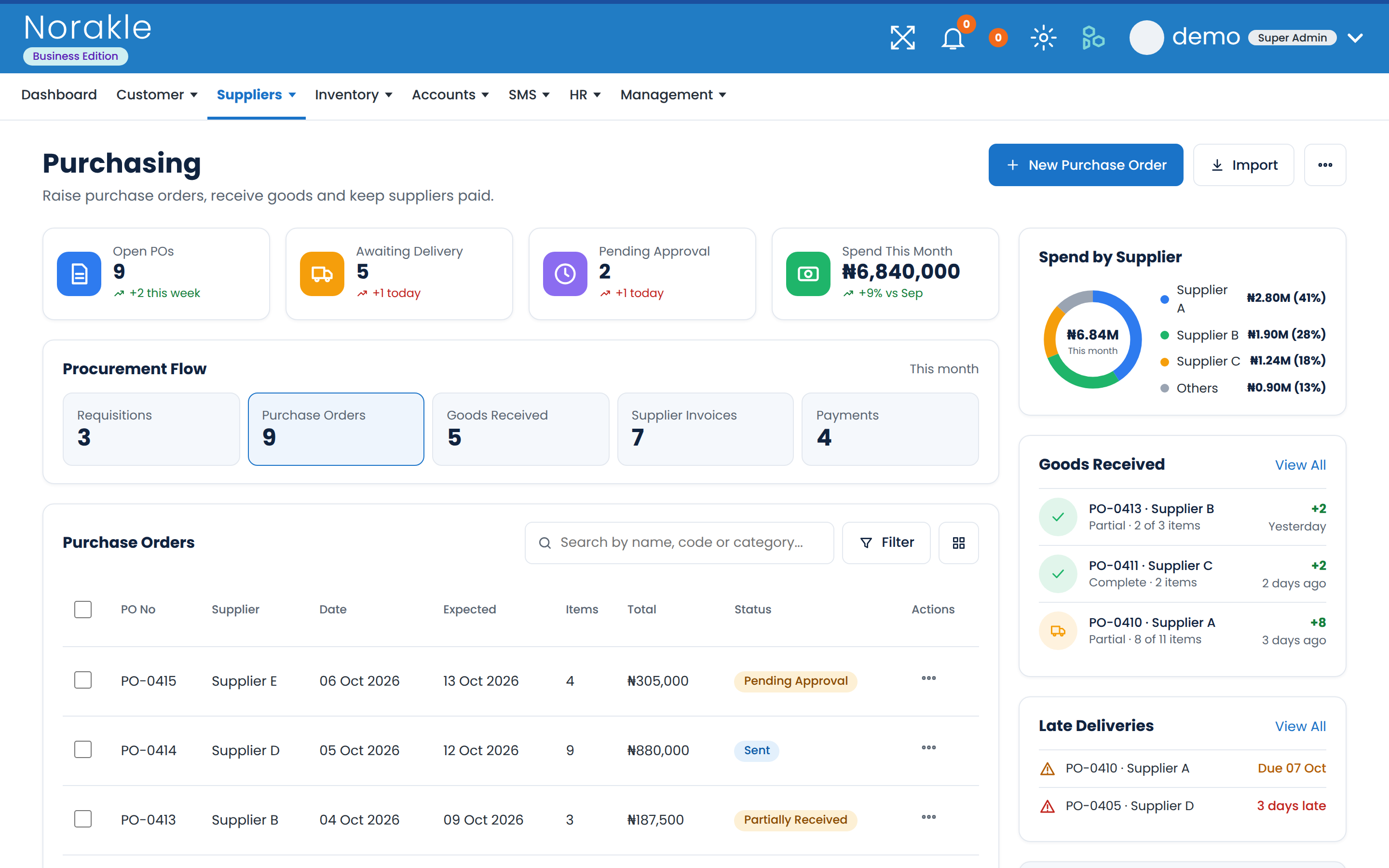Open the Filter button

click(886, 542)
